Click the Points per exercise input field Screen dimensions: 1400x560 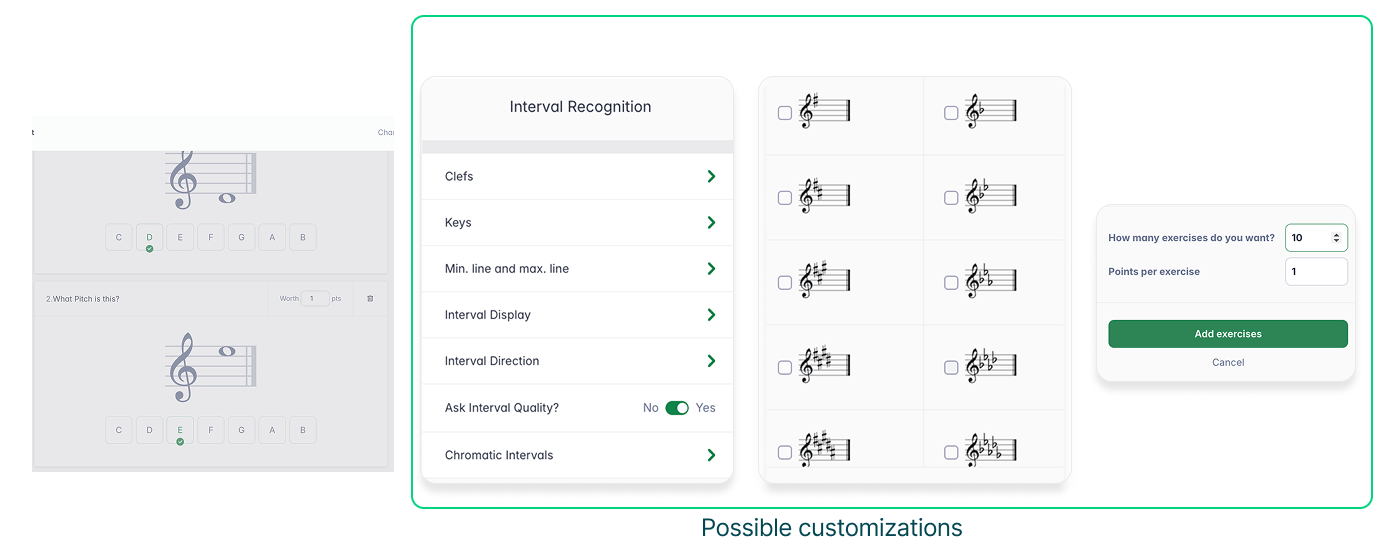[1315, 271]
